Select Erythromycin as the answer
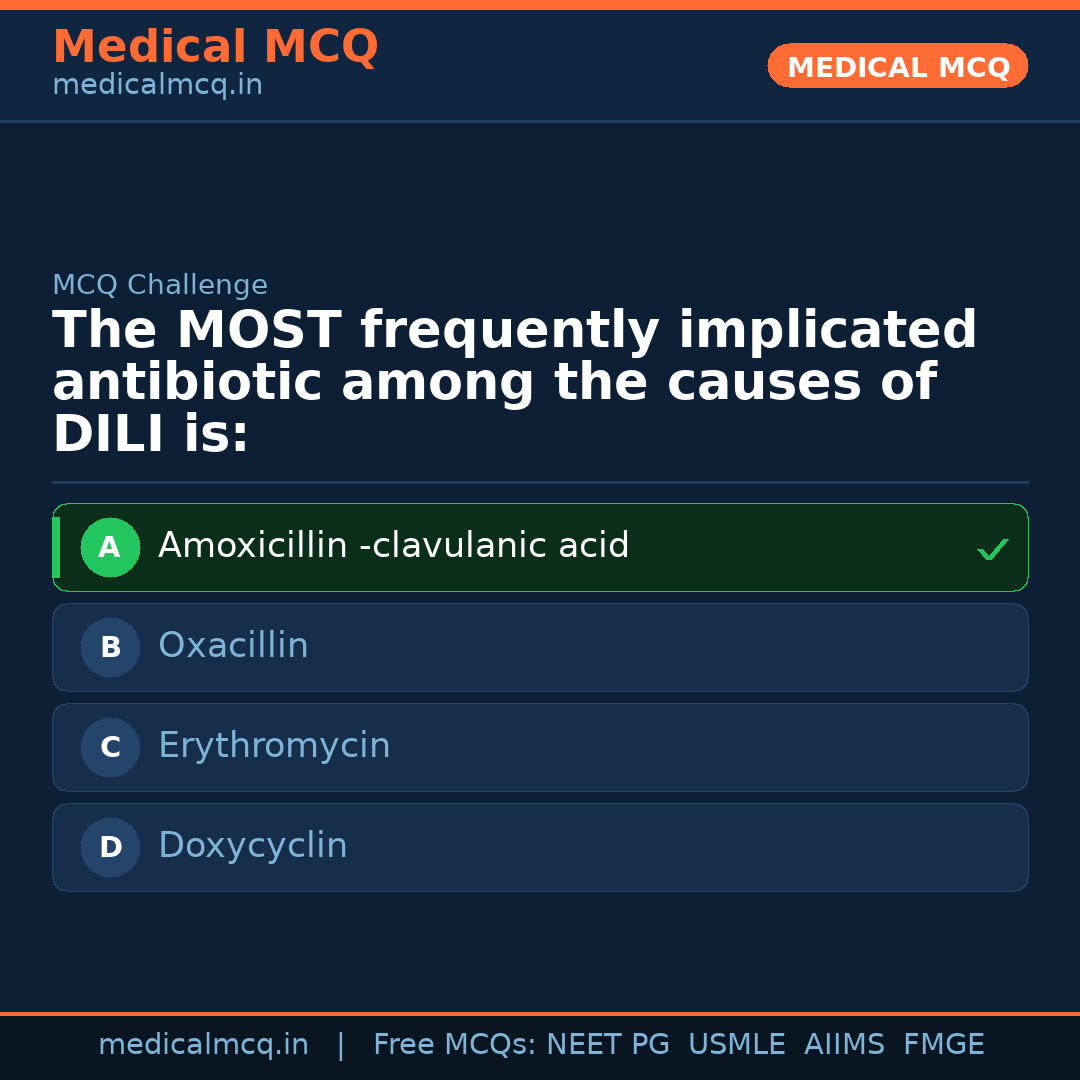The image size is (1080, 1080). click(x=274, y=746)
